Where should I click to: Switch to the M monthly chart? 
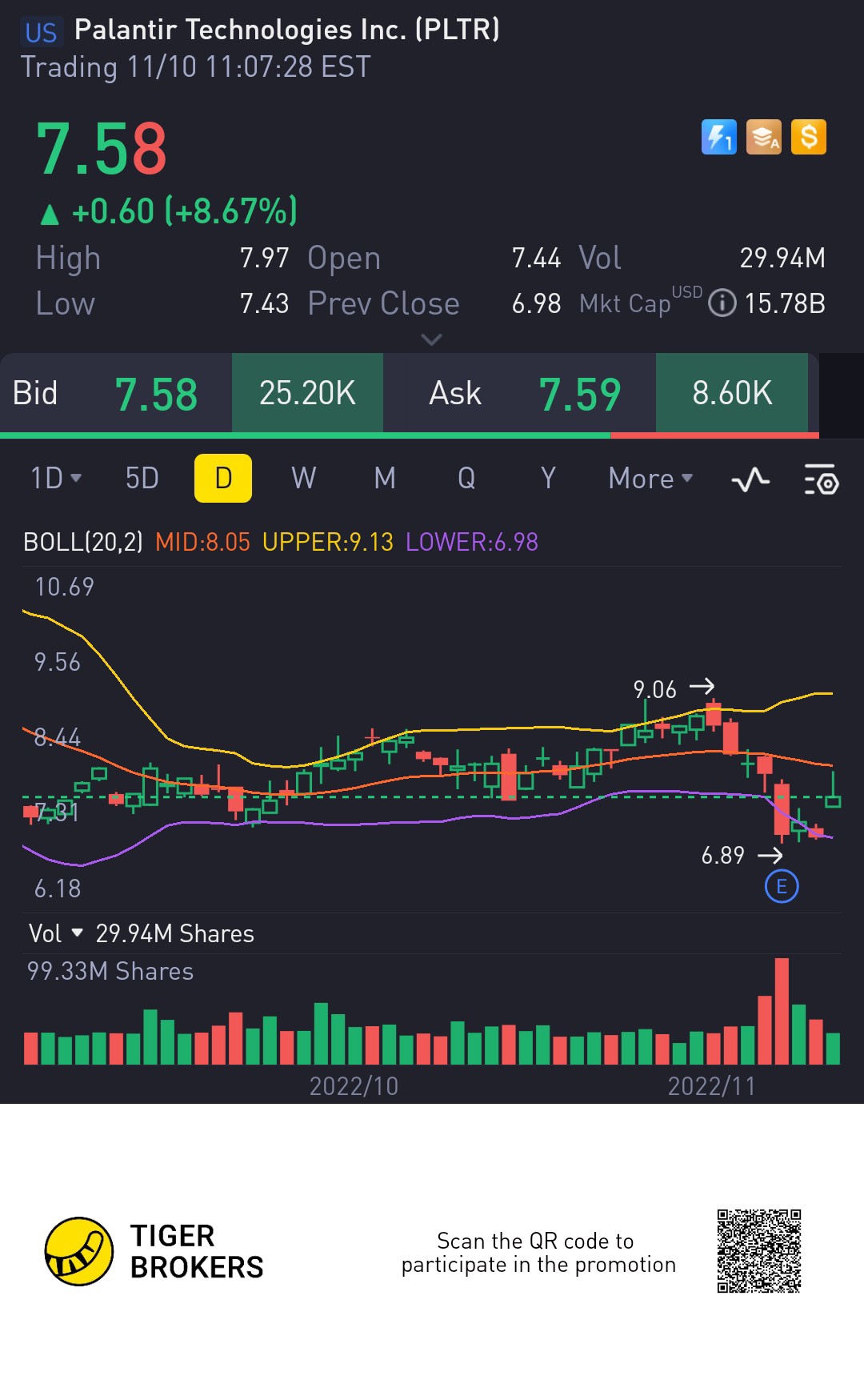click(385, 479)
